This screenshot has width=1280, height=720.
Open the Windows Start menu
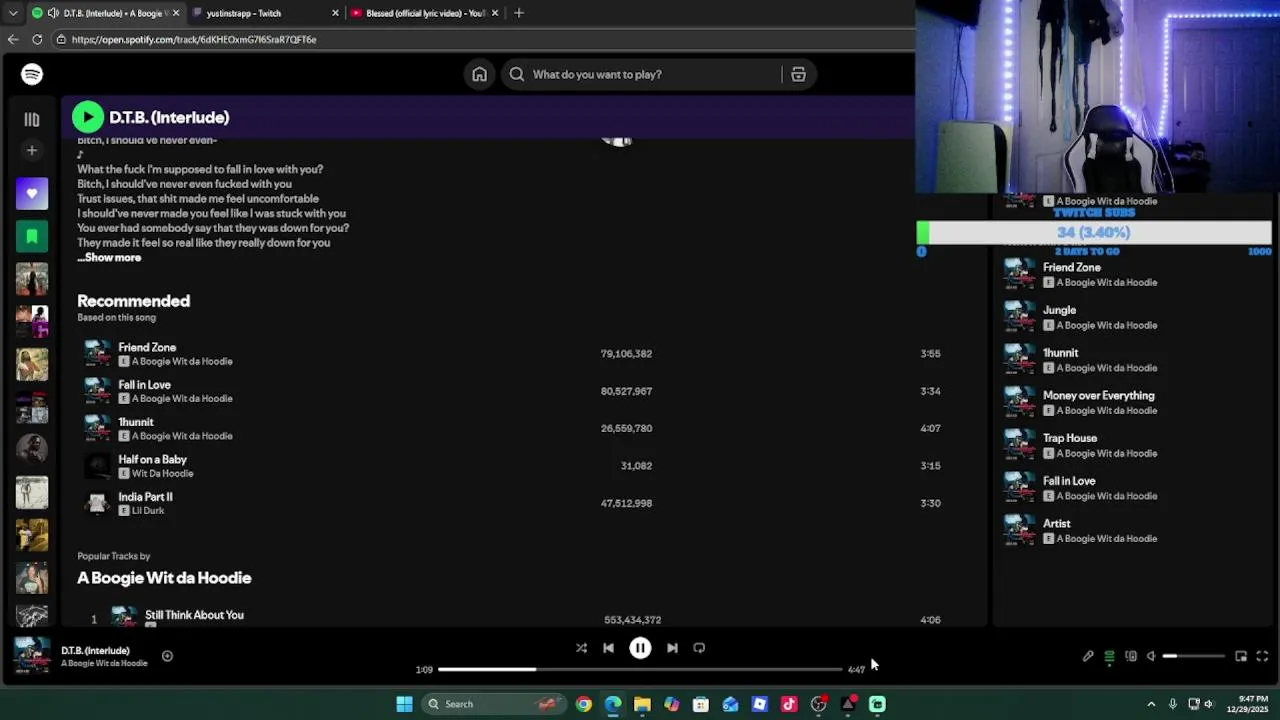coord(404,704)
